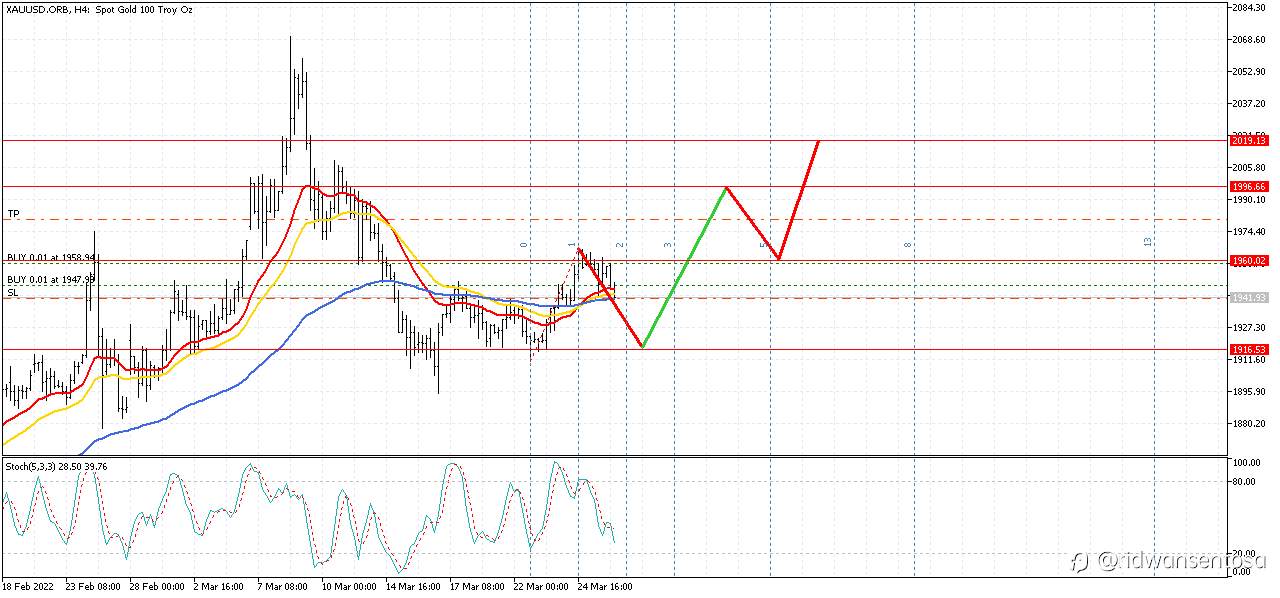Image resolution: width=1280 pixels, height=598 pixels.
Task: Click the 1880.20 price axis value
Action: [1249, 423]
